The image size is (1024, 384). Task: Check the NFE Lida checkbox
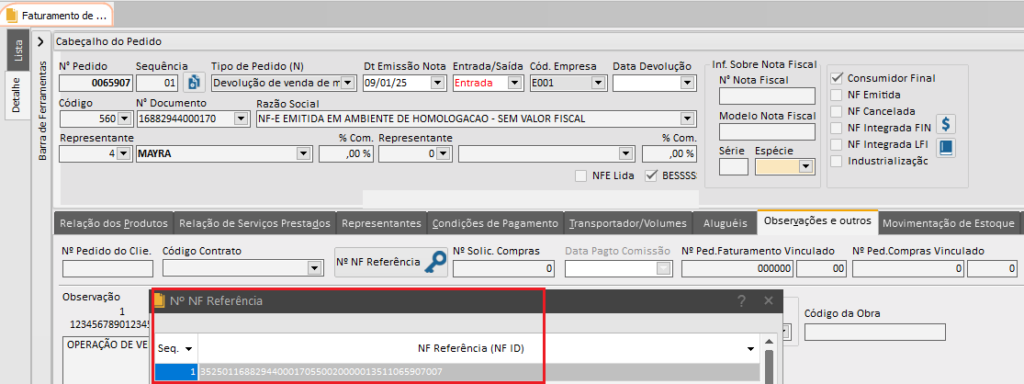point(581,176)
